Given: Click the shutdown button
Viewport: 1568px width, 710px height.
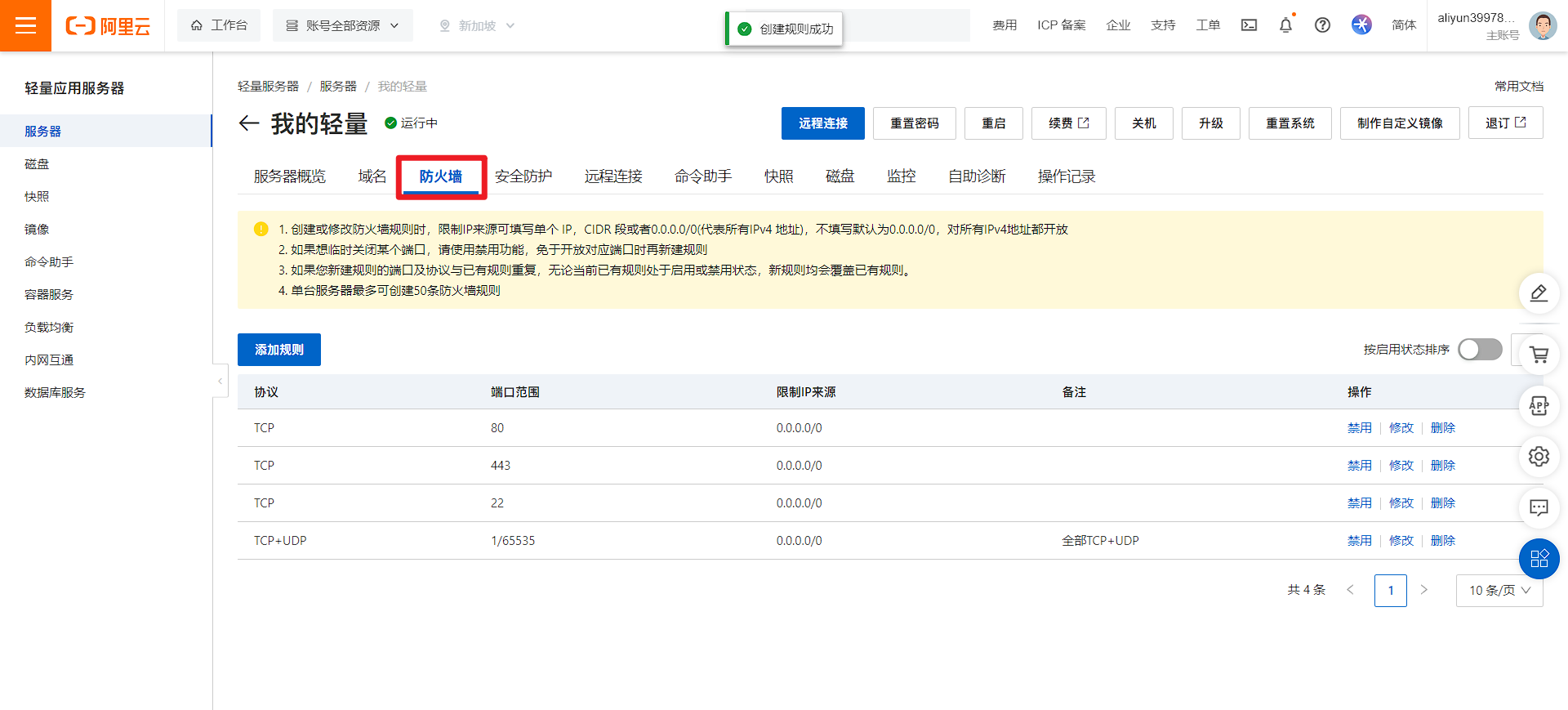Looking at the screenshot, I should 1144,123.
